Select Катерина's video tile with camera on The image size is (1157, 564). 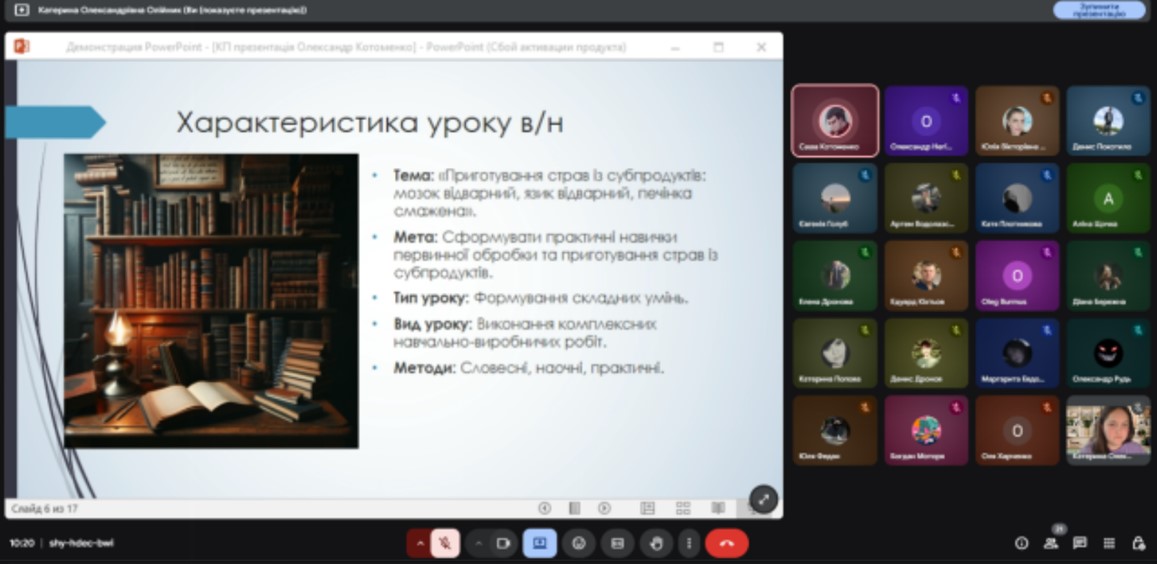(1108, 430)
